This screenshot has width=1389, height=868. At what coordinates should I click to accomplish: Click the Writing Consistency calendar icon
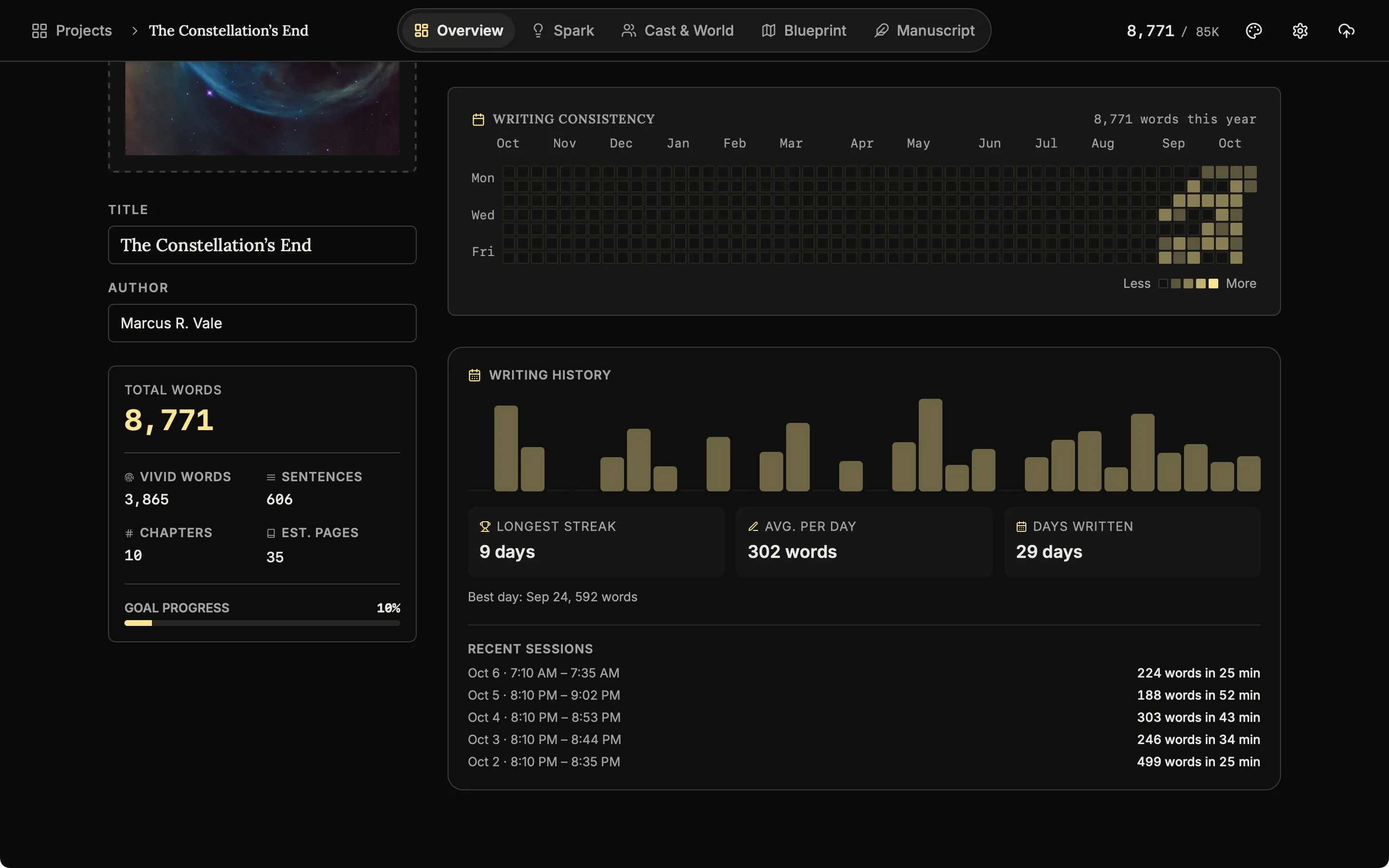[x=478, y=120]
